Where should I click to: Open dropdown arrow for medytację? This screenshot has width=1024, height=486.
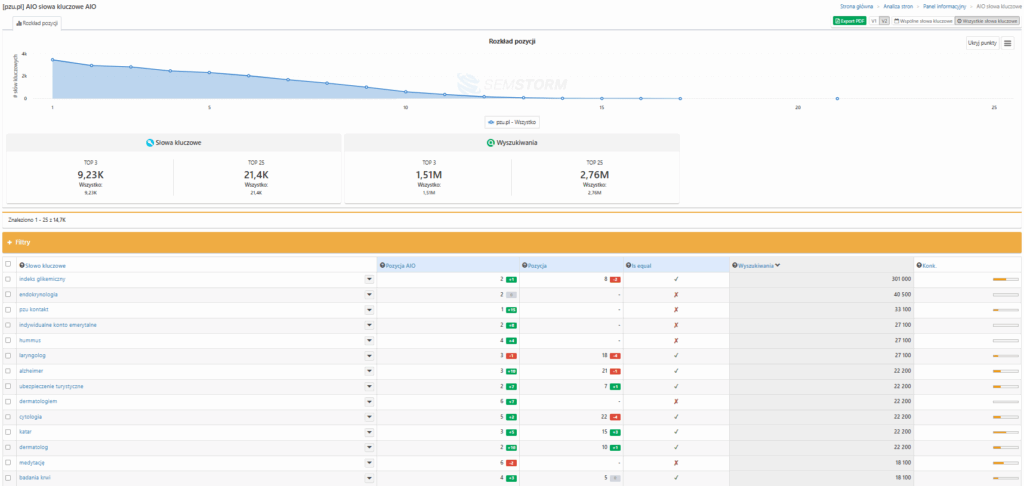coord(369,462)
